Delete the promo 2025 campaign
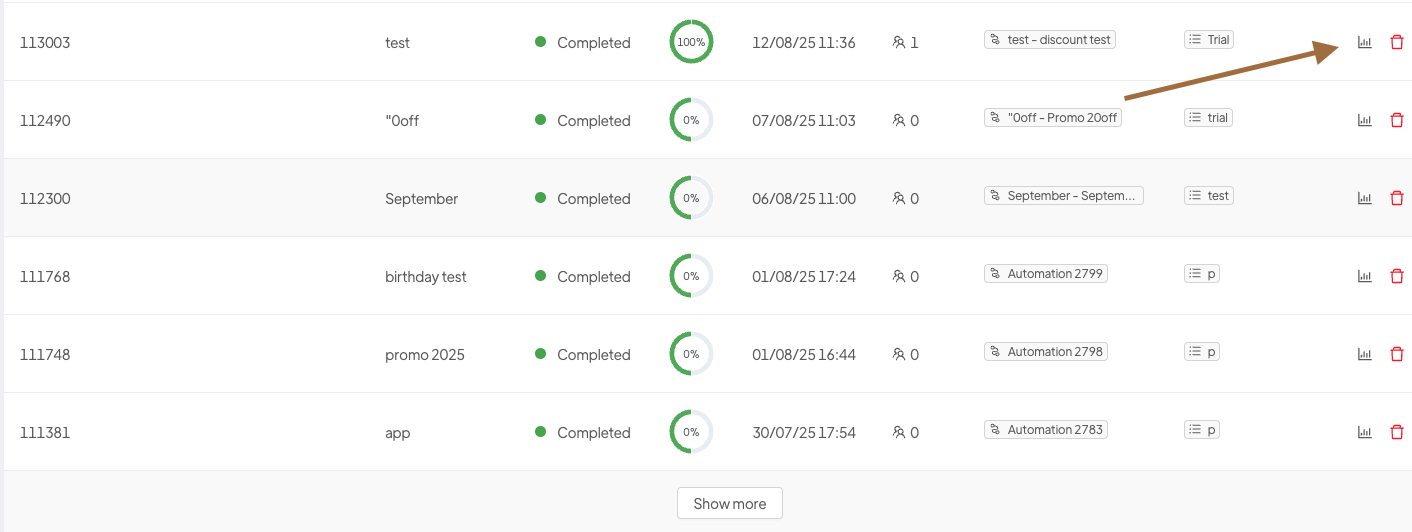Image resolution: width=1412 pixels, height=532 pixels. pos(1397,354)
